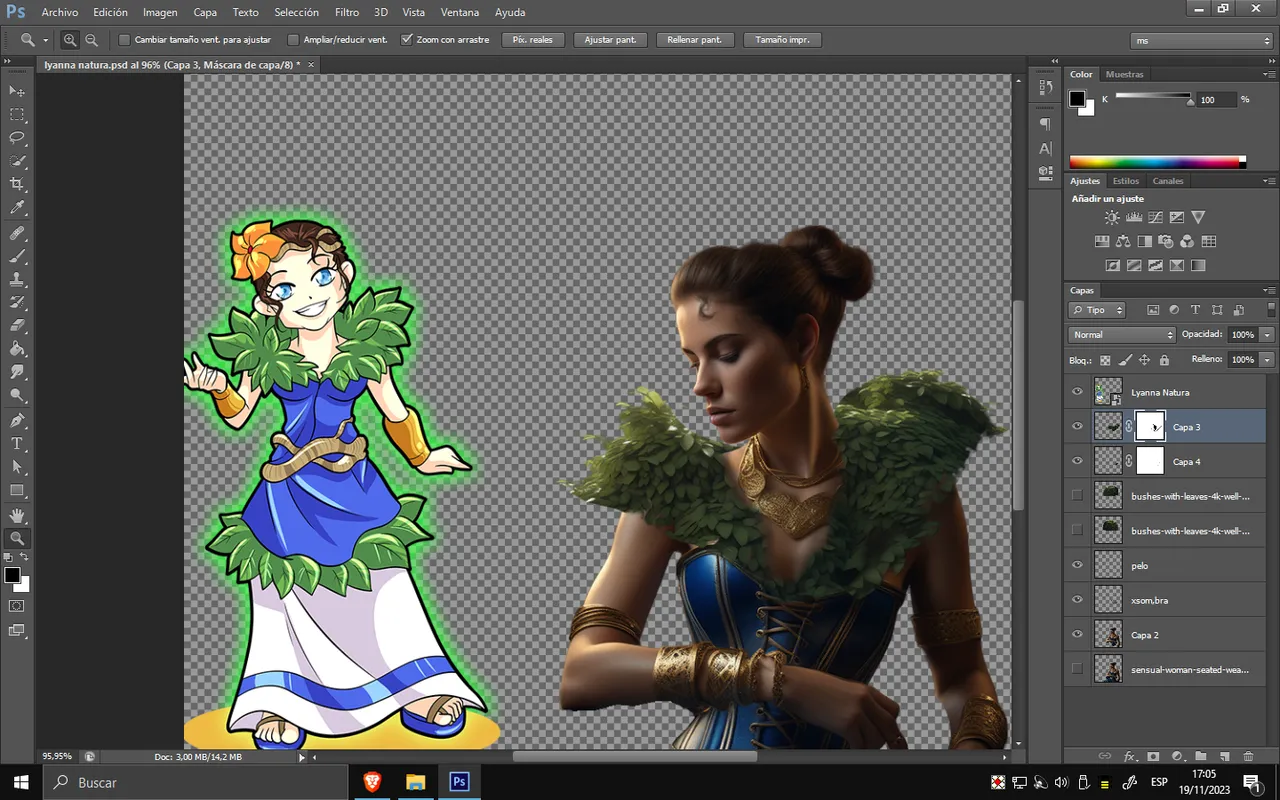Select the Rectangle shape tool
The width and height of the screenshot is (1280, 800).
point(17,490)
